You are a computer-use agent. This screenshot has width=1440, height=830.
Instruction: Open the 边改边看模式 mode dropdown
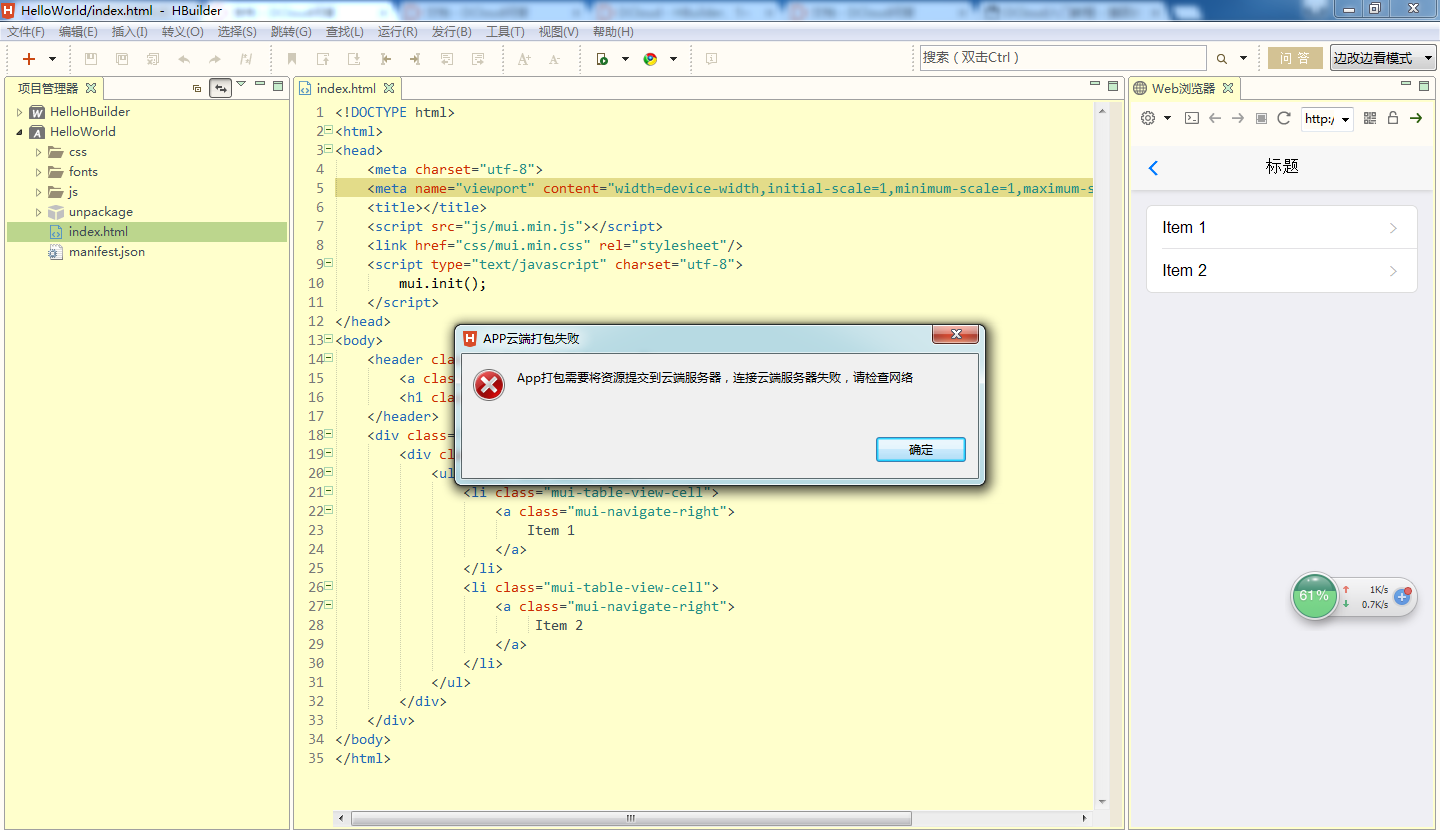(x=1383, y=58)
